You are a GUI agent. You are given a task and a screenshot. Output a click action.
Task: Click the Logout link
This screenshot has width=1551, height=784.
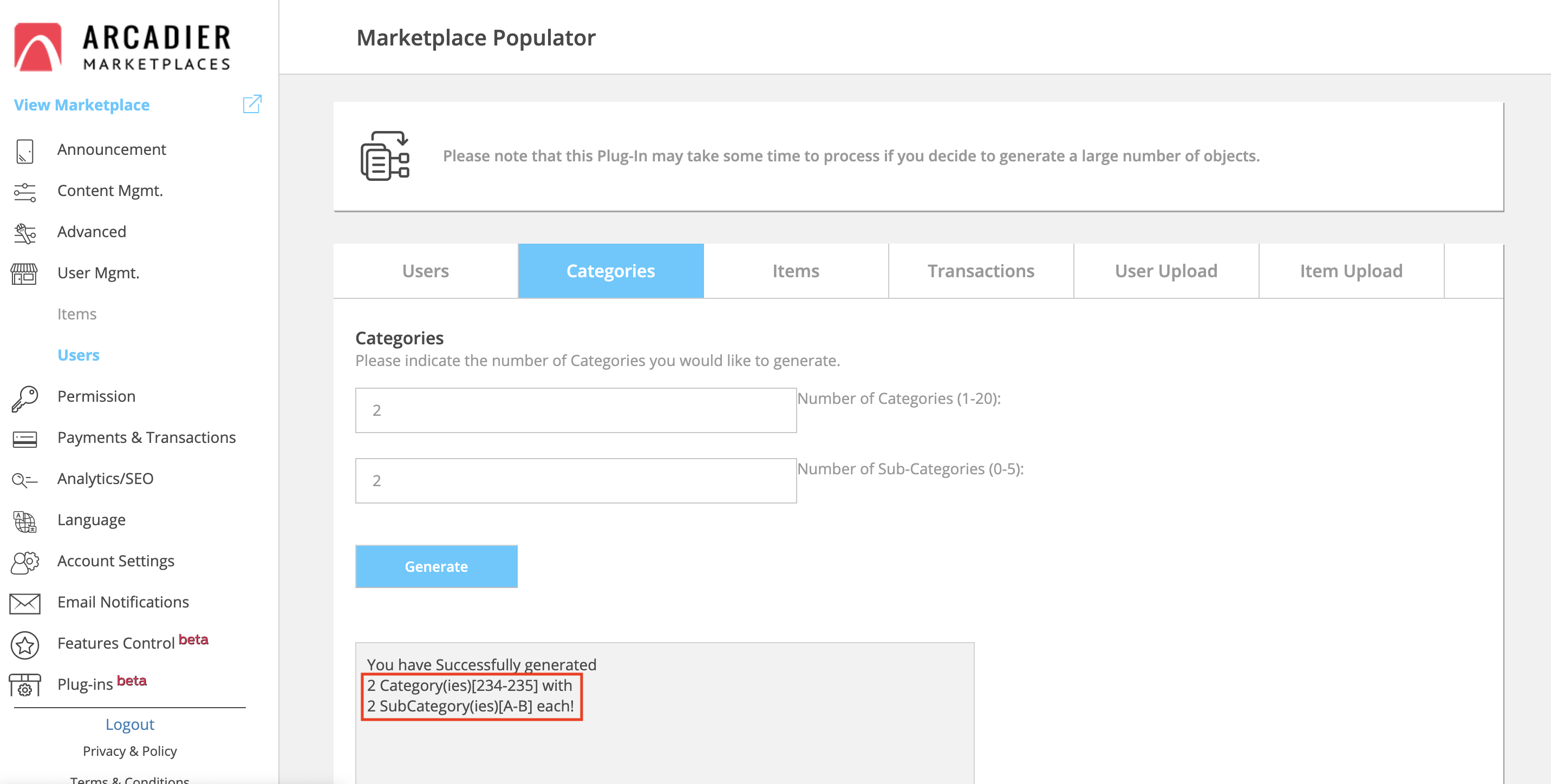(x=129, y=724)
